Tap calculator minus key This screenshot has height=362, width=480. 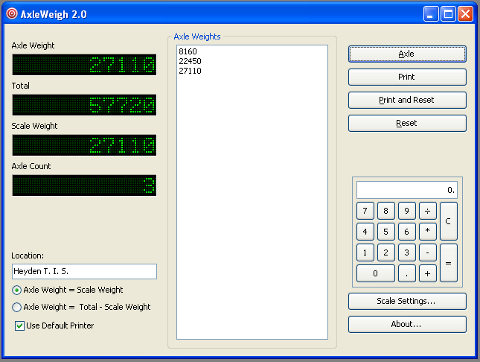click(428, 253)
